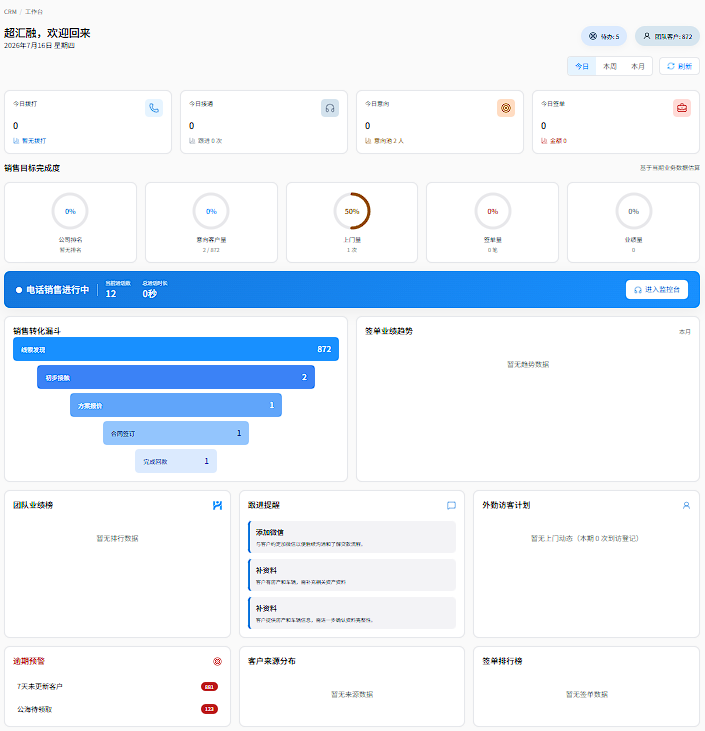Click the 12 call count in blue banner
The width and height of the screenshot is (705, 731).
tap(111, 294)
